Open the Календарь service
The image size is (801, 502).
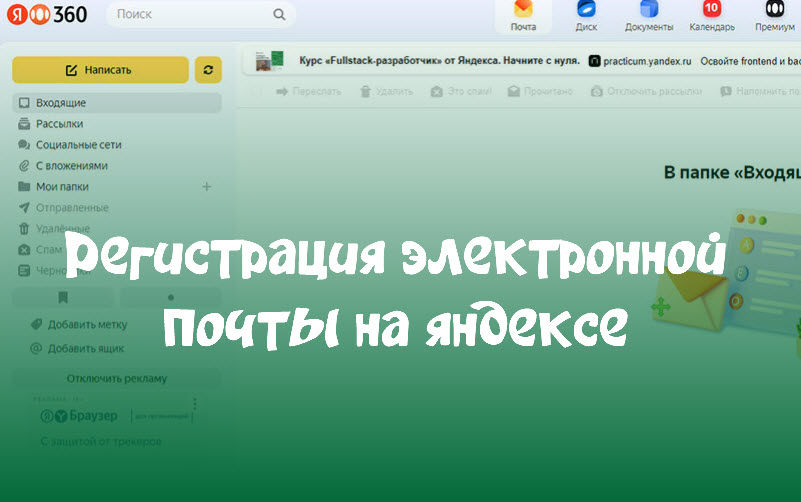tap(712, 16)
